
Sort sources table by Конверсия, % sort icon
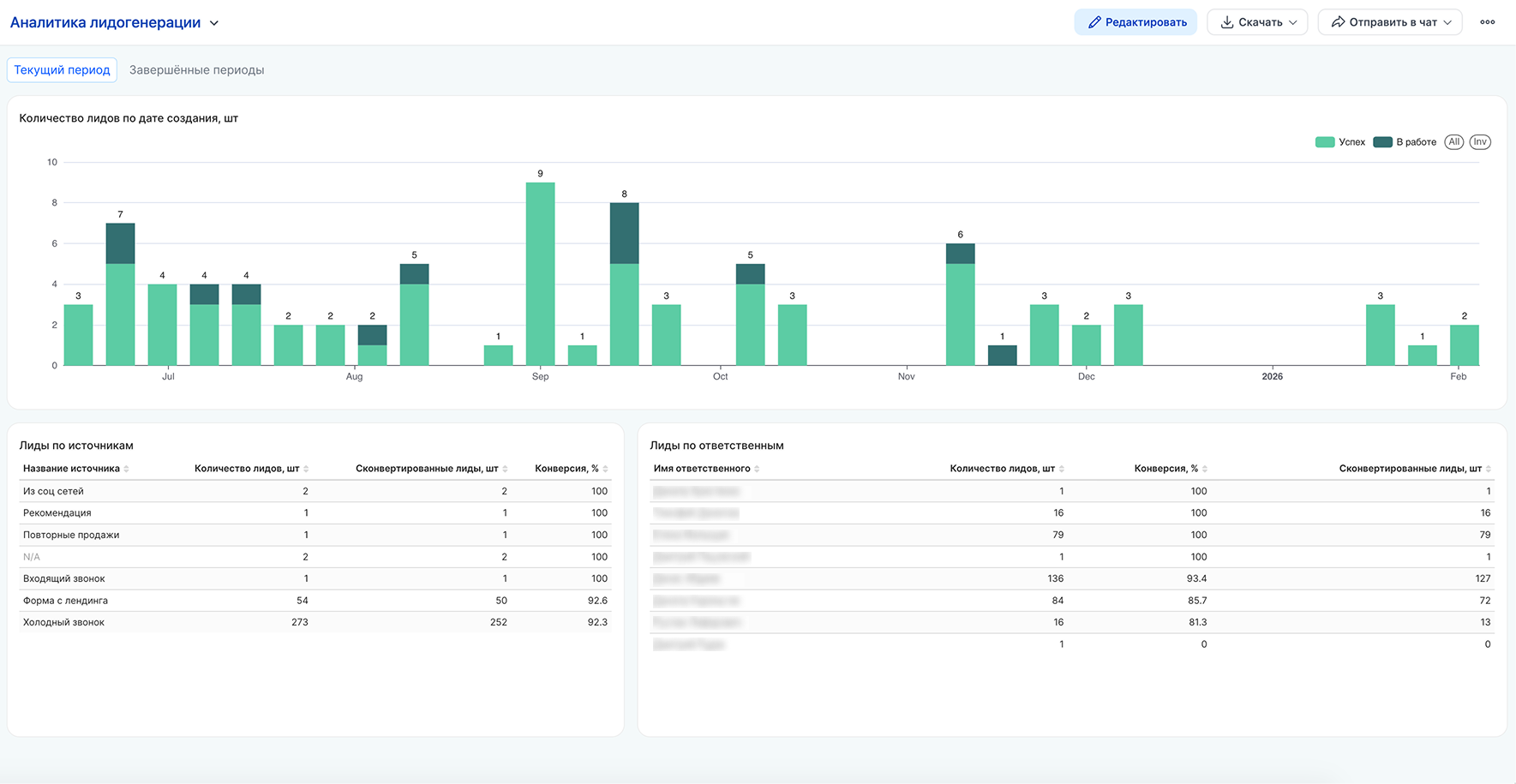pos(605,469)
